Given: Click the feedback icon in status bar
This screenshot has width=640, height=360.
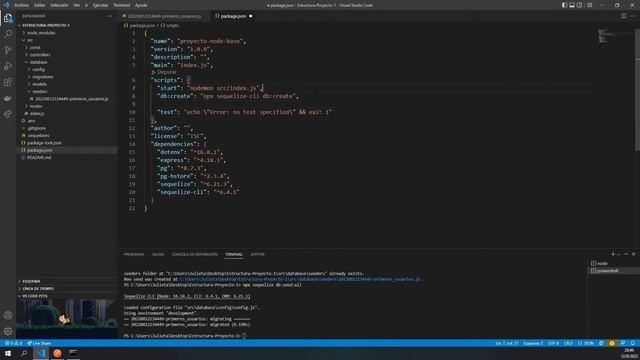Looking at the screenshot, I should click(x=622, y=343).
